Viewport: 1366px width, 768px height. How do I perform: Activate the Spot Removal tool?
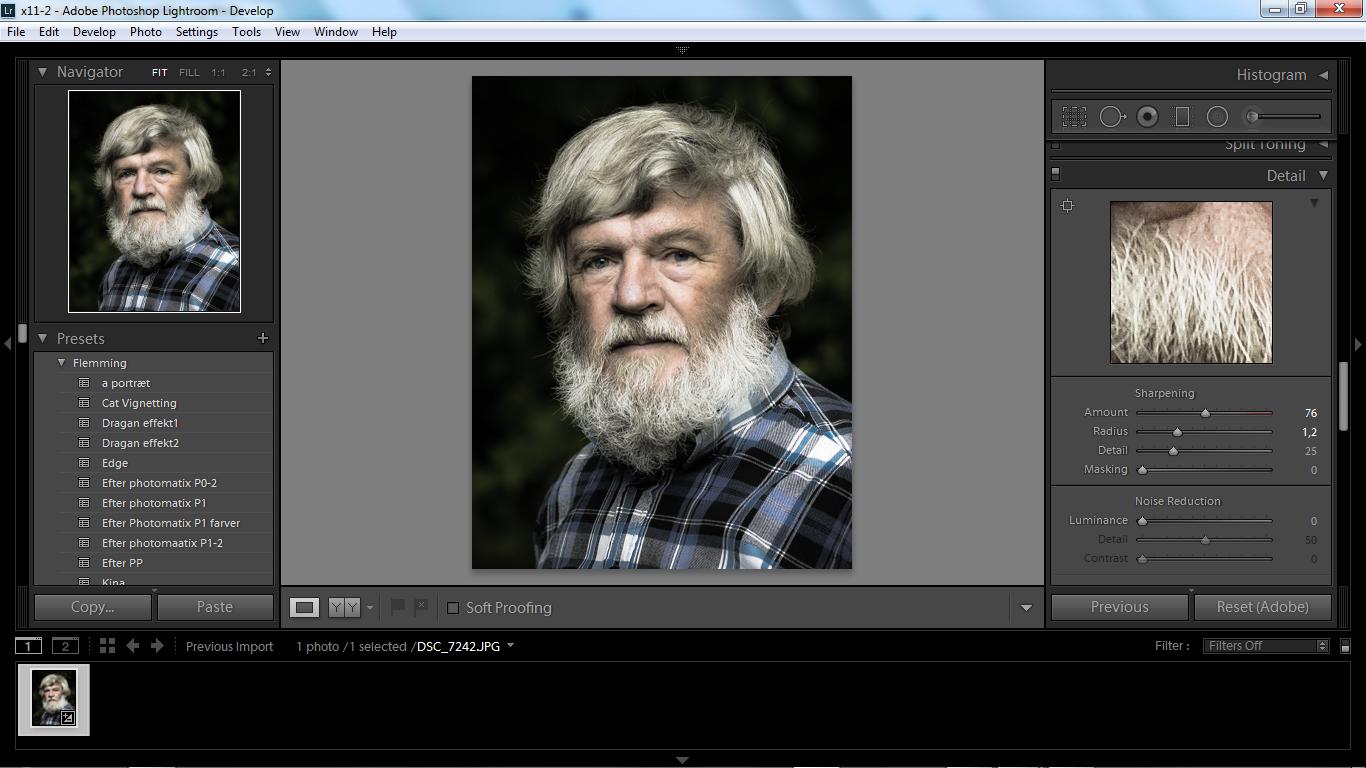(1111, 117)
